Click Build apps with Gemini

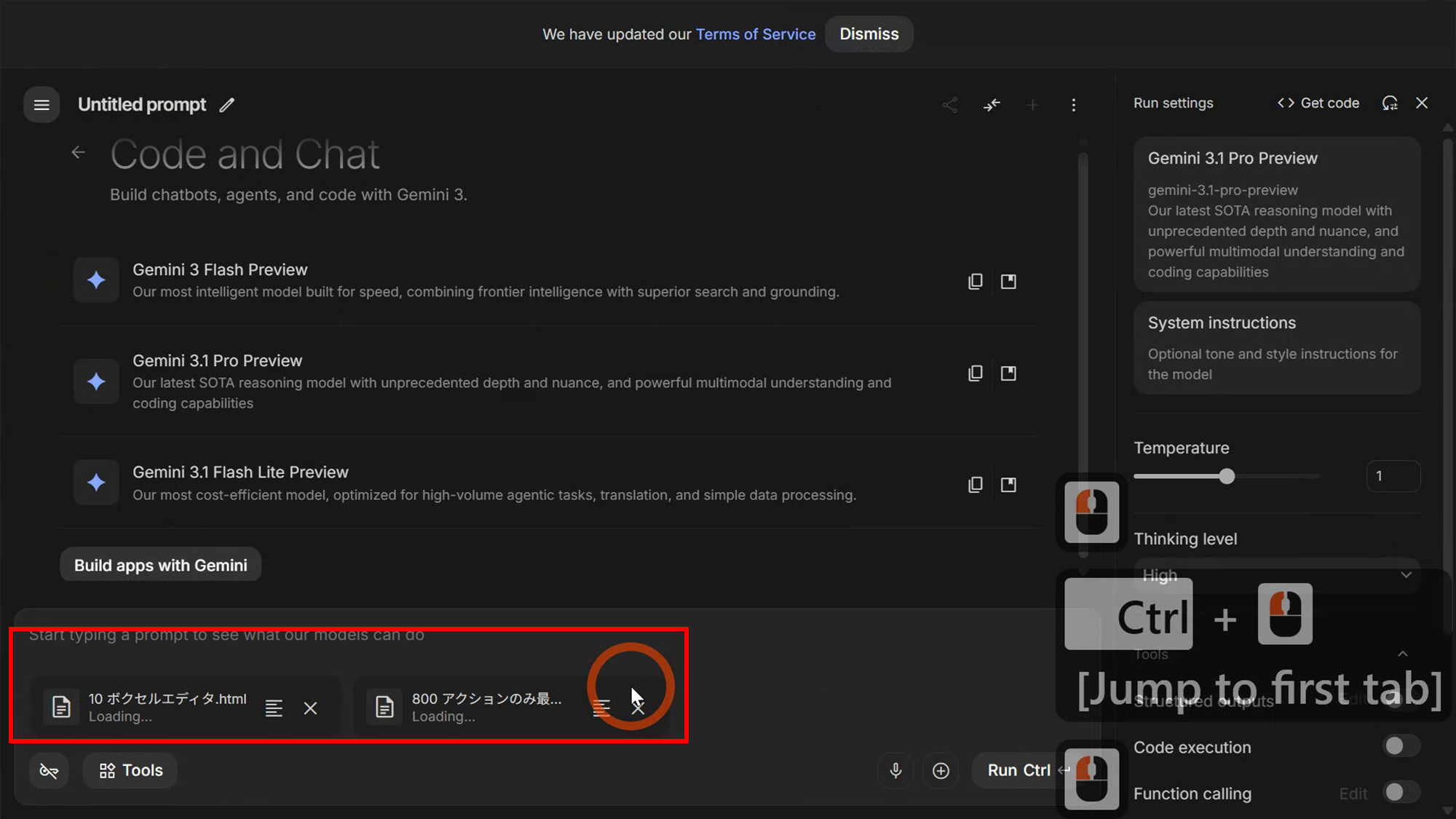160,565
